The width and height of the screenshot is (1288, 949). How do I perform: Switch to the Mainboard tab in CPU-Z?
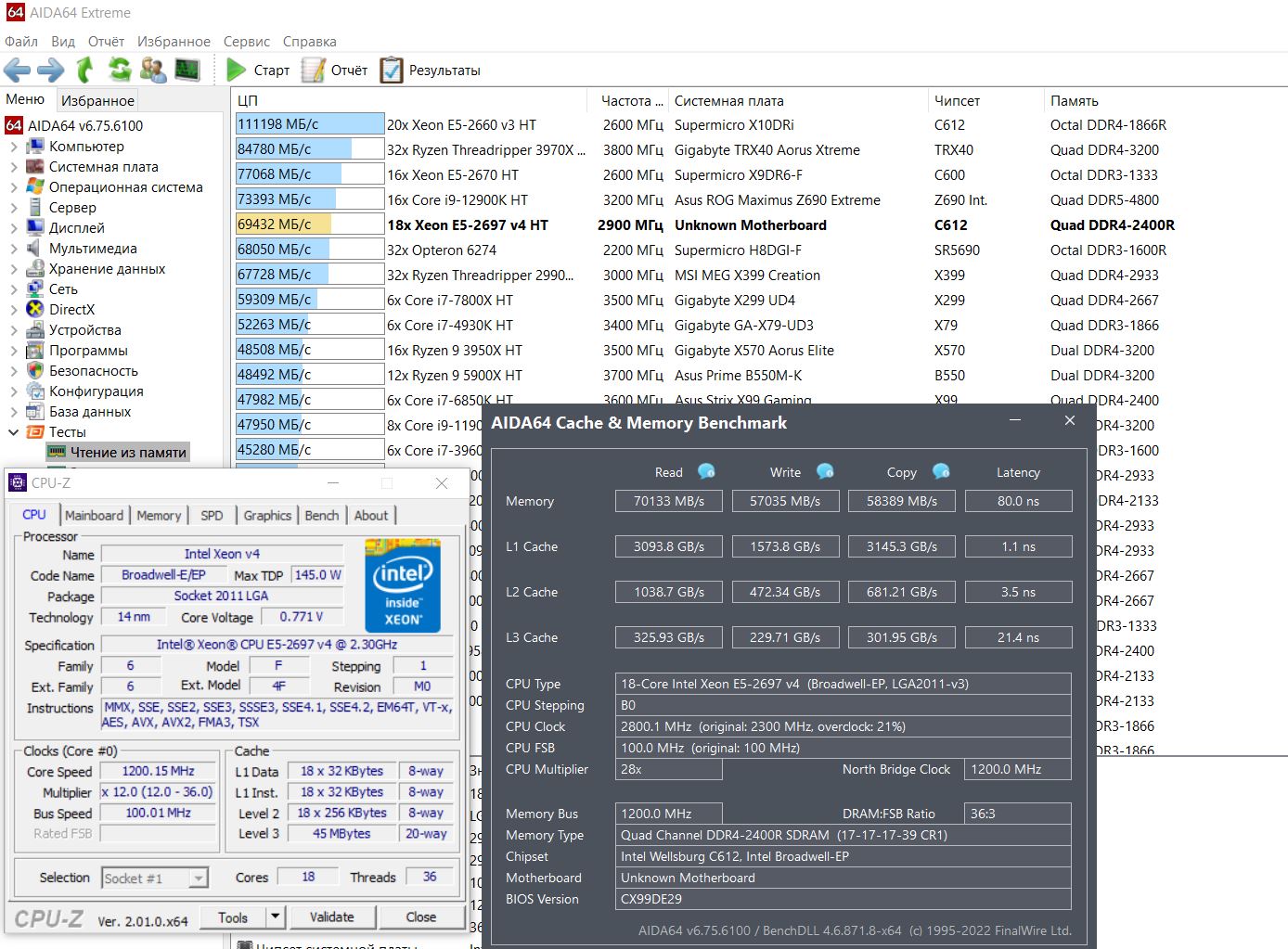click(x=94, y=515)
